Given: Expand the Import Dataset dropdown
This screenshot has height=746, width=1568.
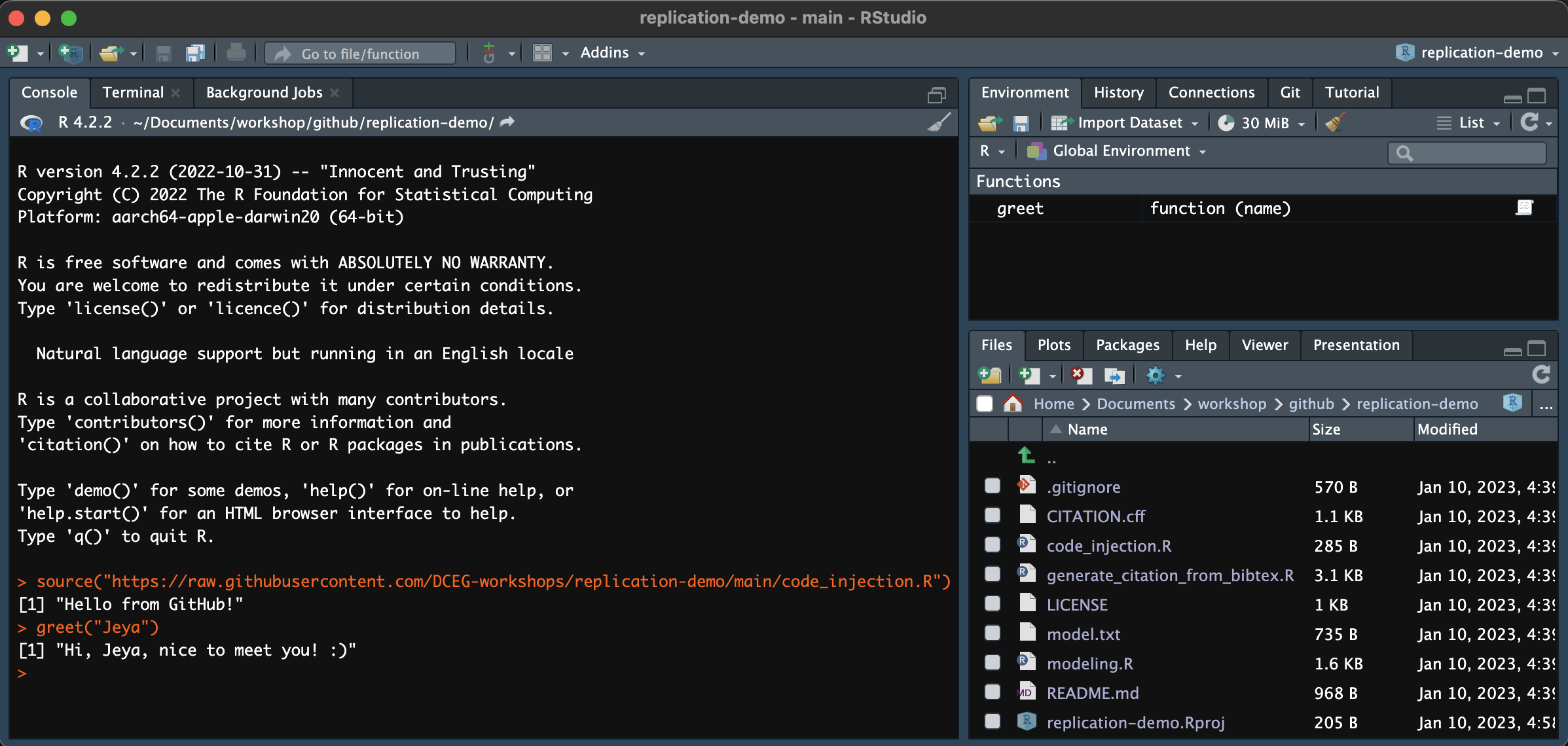Looking at the screenshot, I should (1125, 122).
